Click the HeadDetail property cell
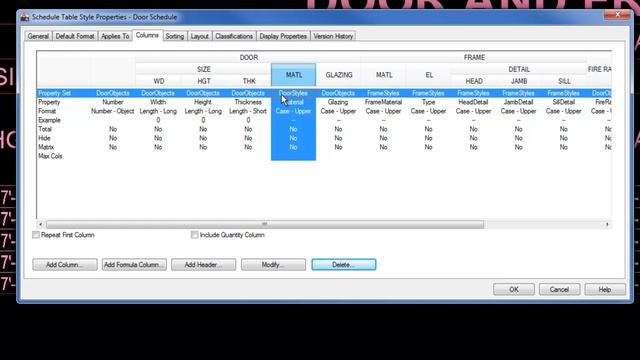 (x=473, y=102)
